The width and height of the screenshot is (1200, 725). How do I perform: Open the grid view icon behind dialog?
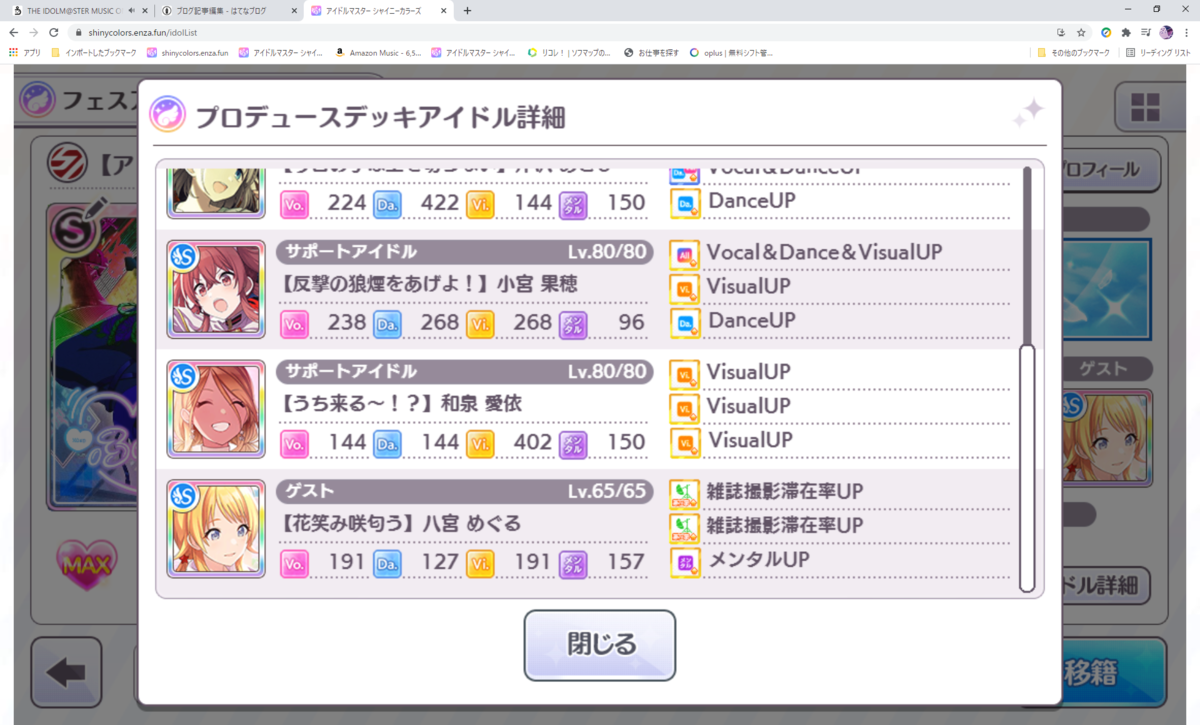pyautogui.click(x=1145, y=108)
